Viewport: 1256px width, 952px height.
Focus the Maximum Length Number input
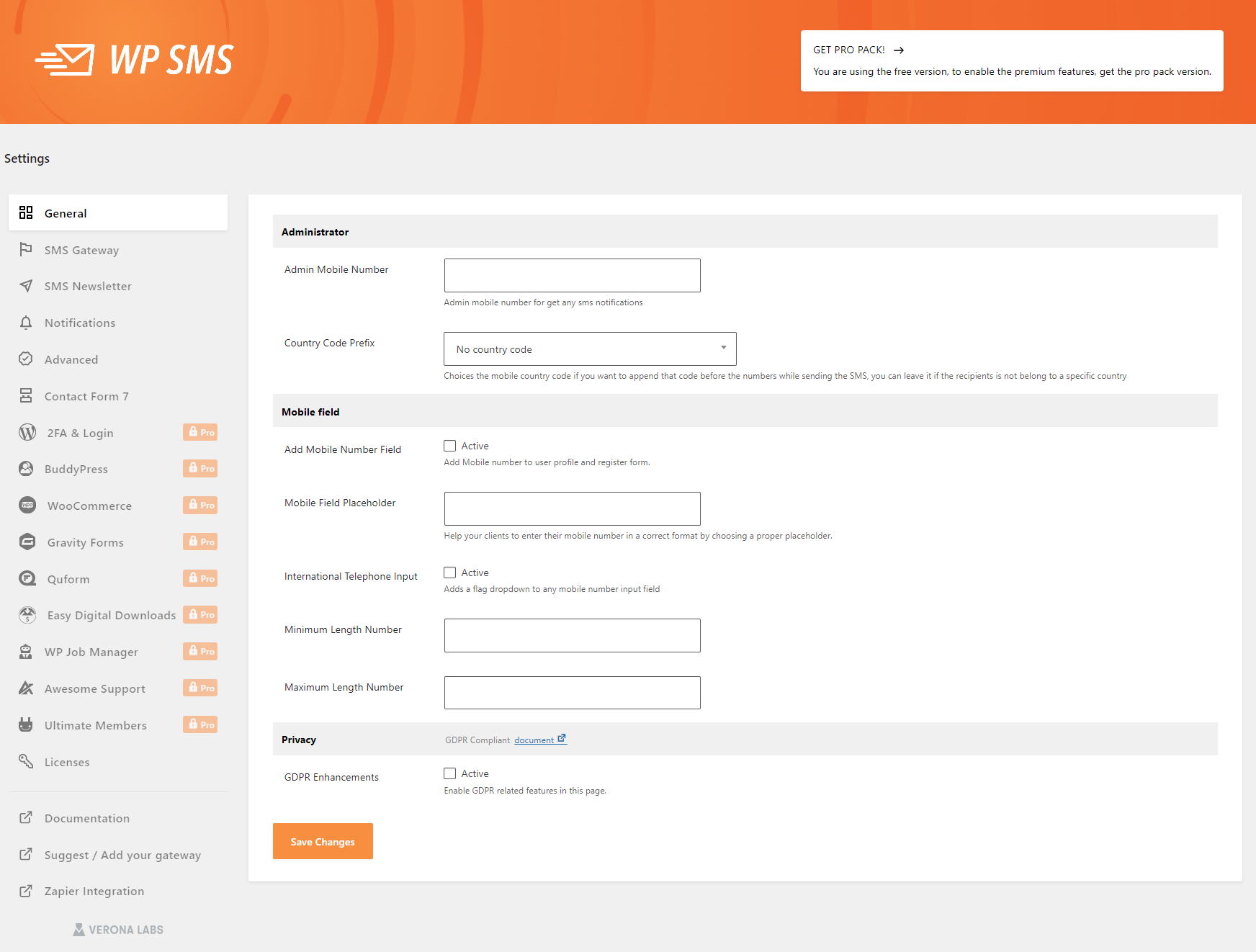573,693
